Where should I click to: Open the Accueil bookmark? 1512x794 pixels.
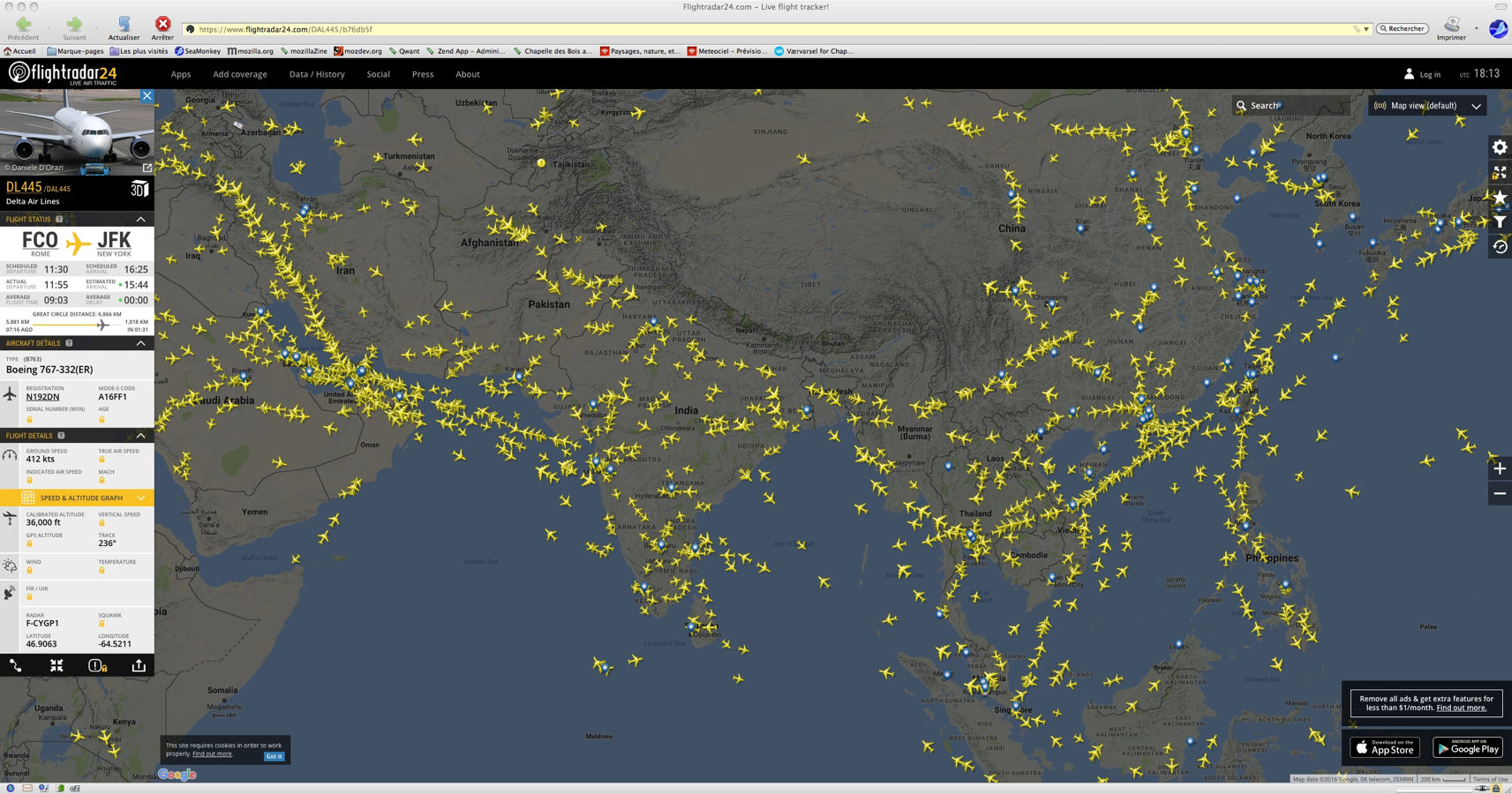point(19,51)
